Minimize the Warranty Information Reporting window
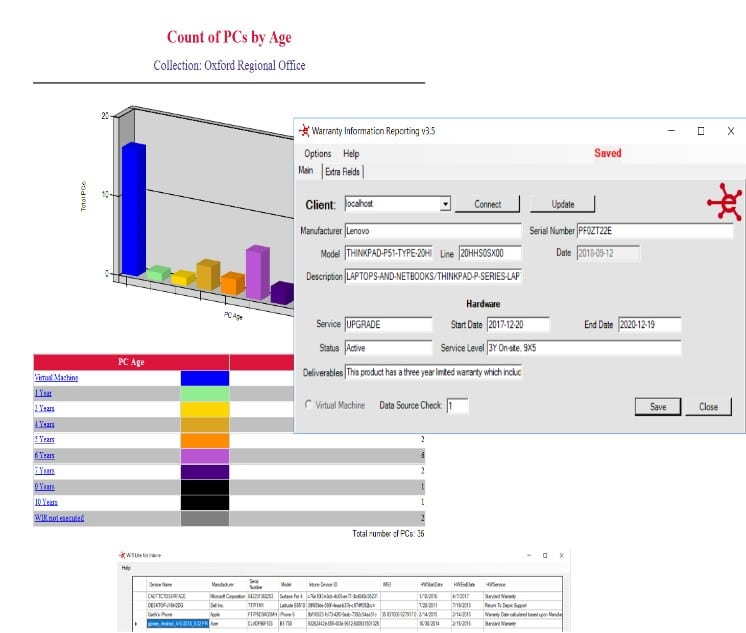 tap(671, 130)
